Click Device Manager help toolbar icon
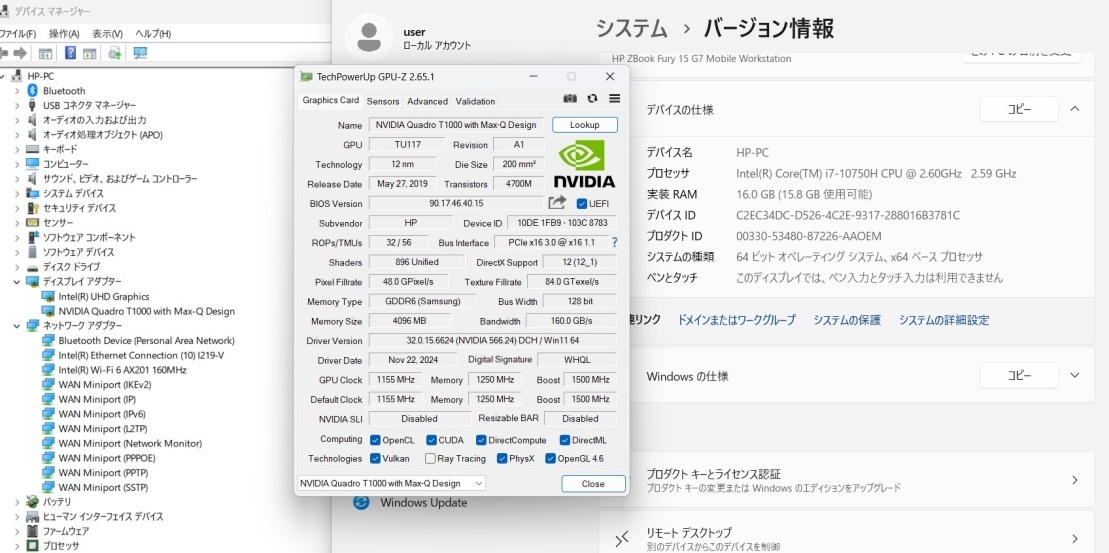This screenshot has width=1109, height=553. click(70, 53)
